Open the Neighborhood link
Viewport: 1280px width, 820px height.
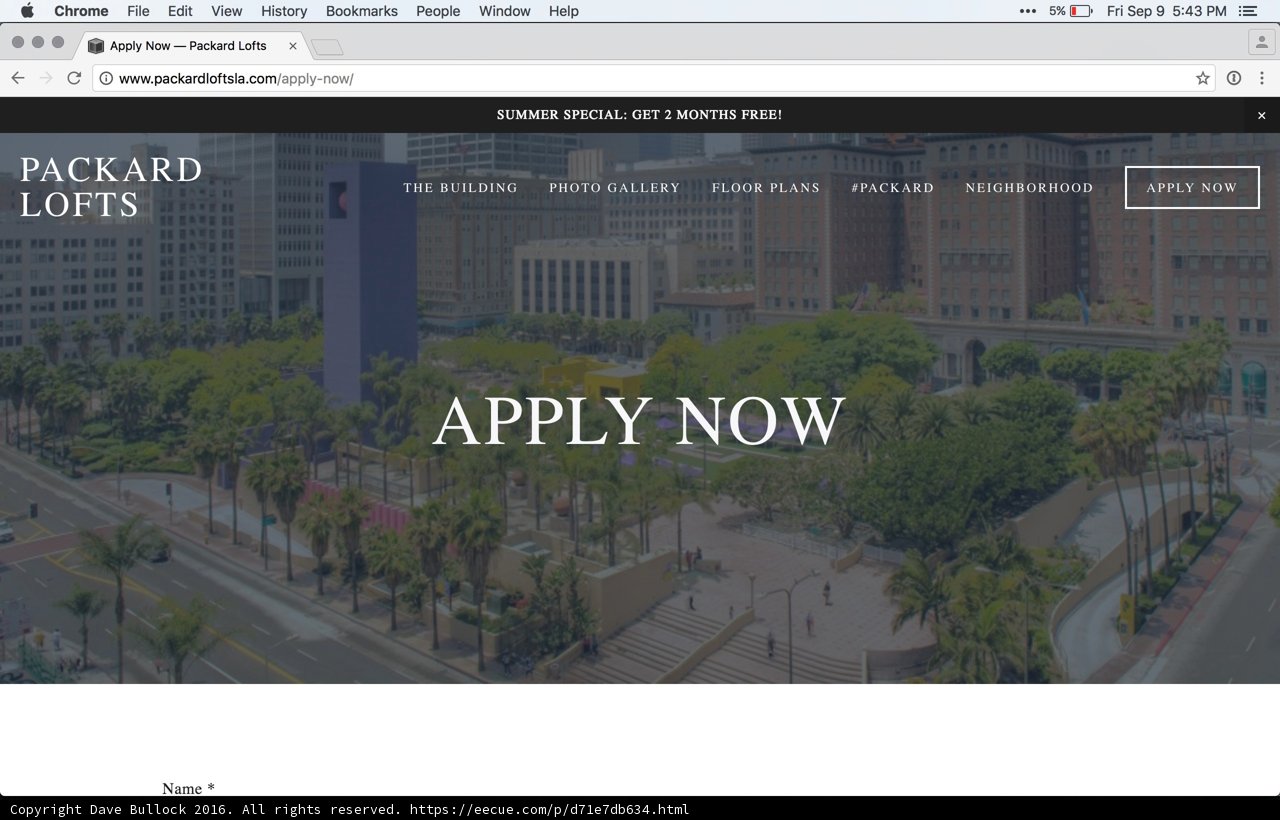click(x=1029, y=188)
